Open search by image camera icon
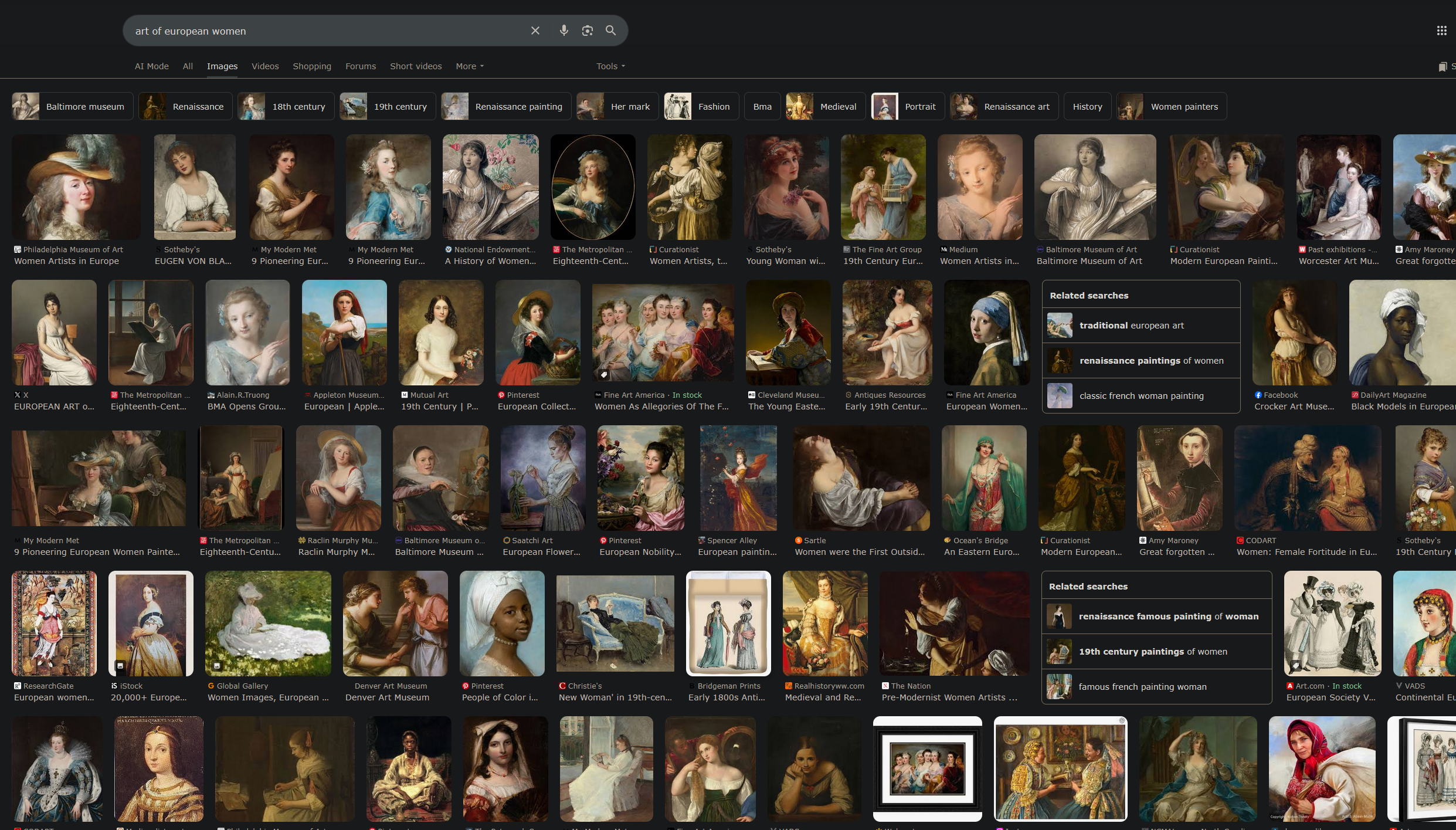Viewport: 1456px width, 830px height. click(587, 31)
